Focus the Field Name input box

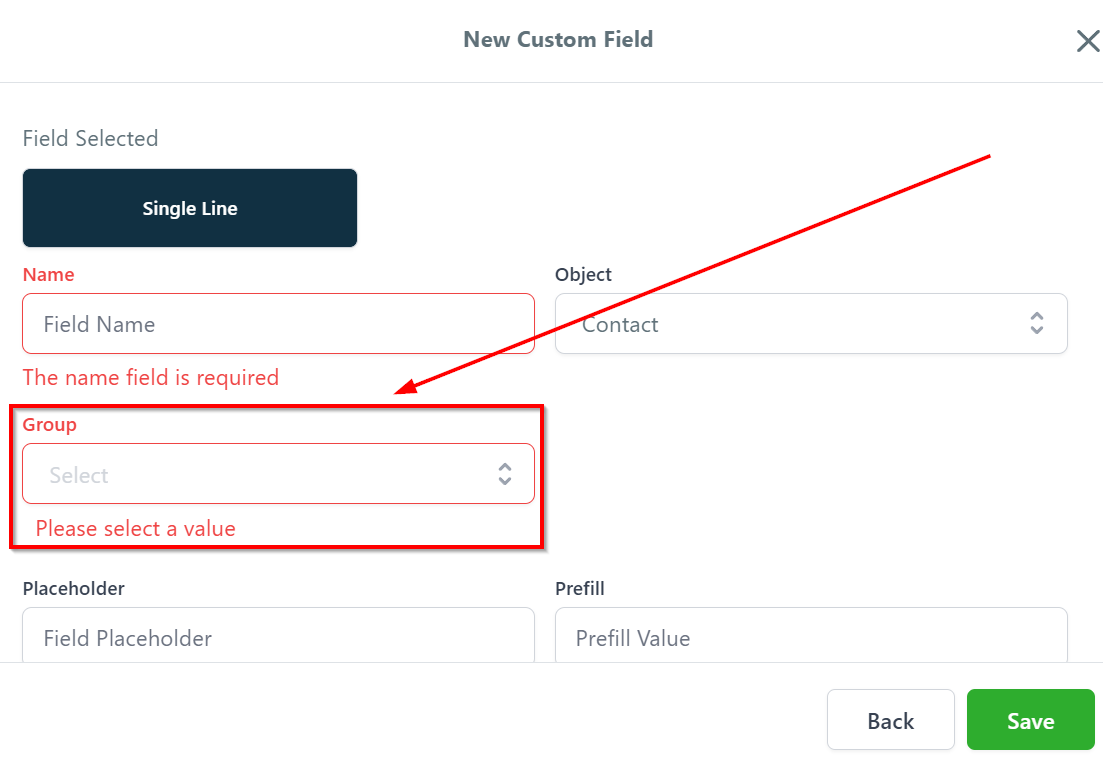[278, 324]
